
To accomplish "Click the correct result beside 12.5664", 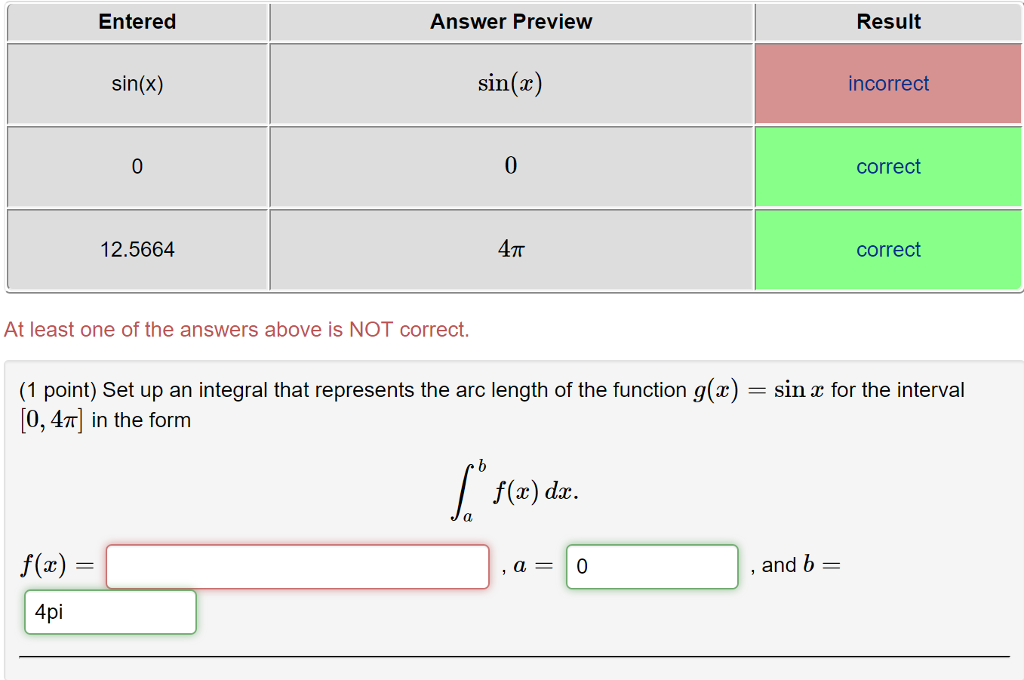I will [888, 249].
